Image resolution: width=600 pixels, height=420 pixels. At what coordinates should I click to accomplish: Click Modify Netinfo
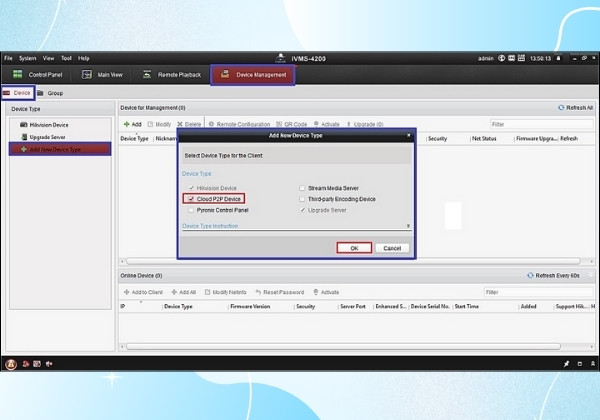click(226, 292)
